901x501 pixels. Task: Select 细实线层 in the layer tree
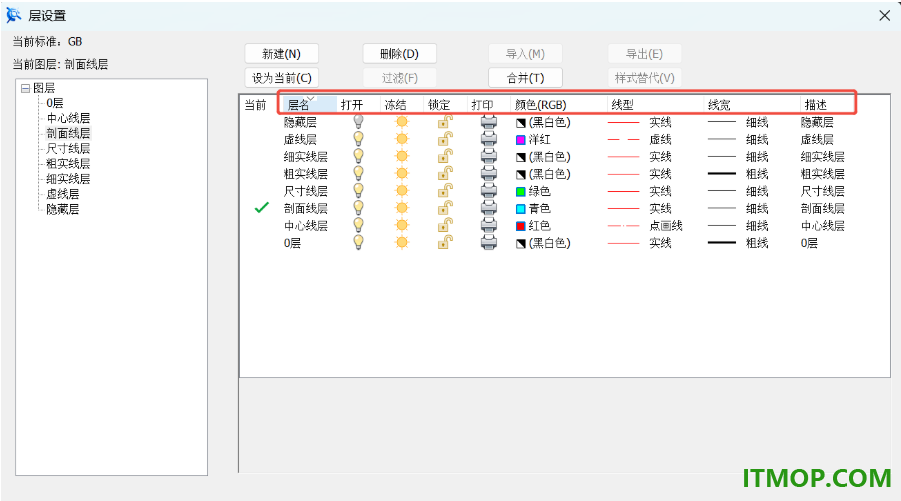[x=68, y=179]
